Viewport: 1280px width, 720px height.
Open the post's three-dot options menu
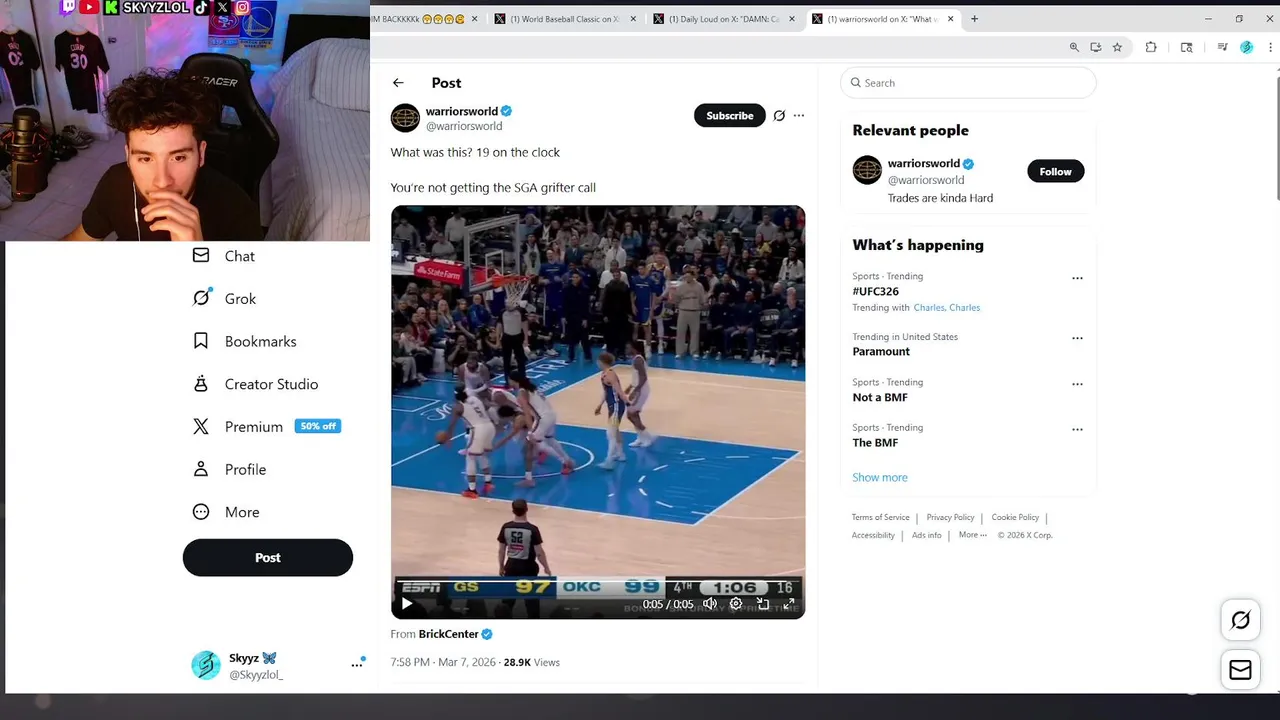point(799,116)
